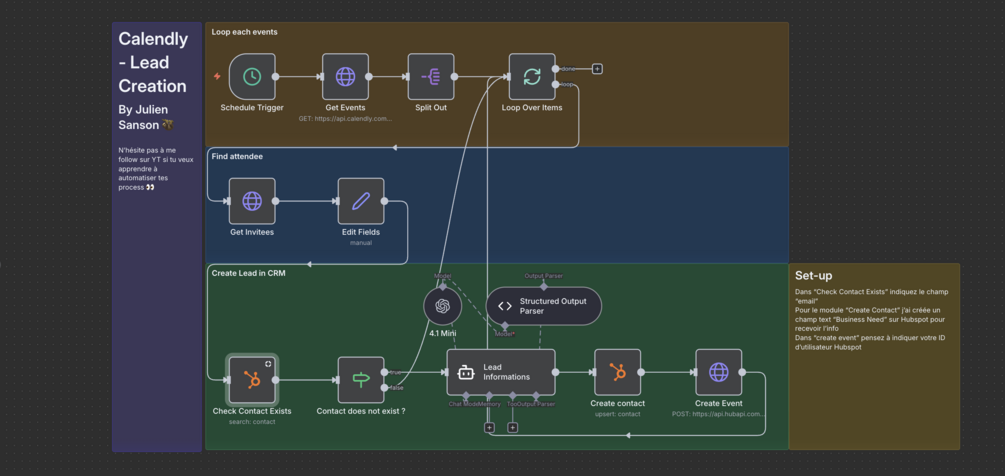The width and height of the screenshot is (1005, 476).
Task: Select the Check Contact Exists HubSpot node
Action: (252, 380)
